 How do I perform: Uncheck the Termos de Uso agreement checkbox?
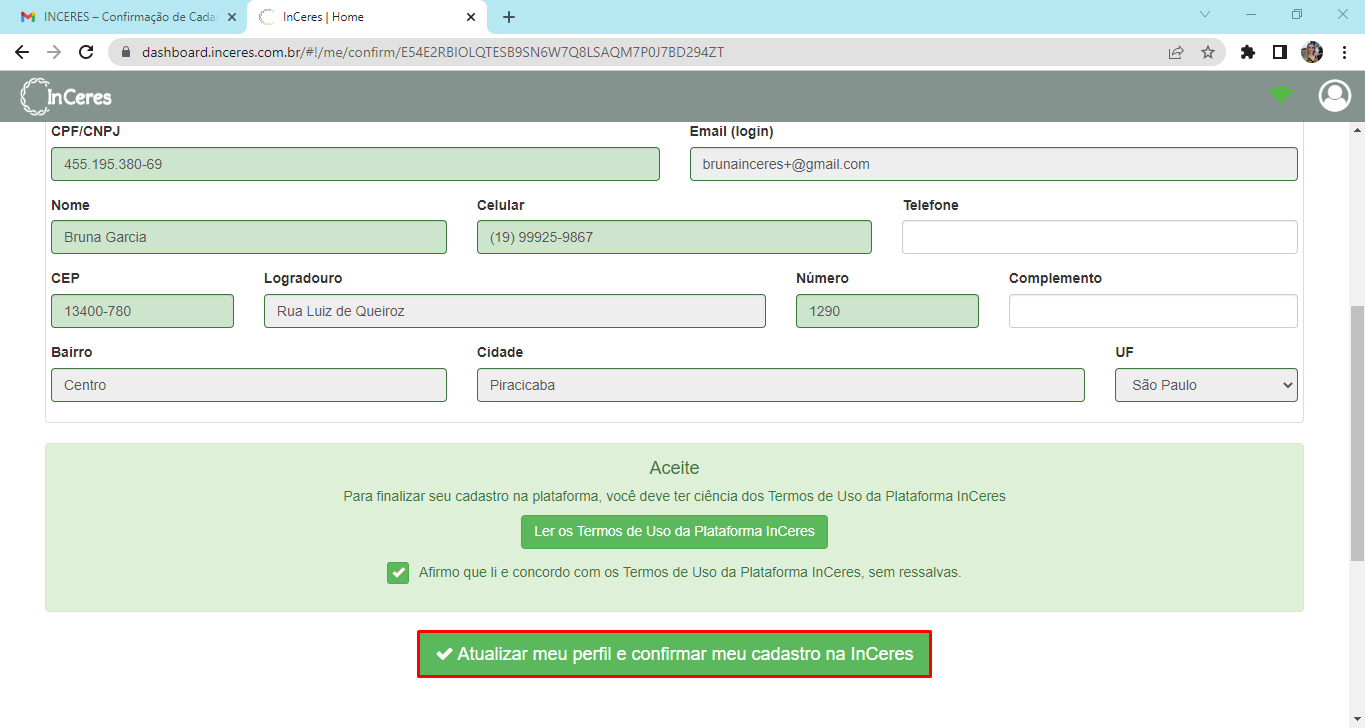pyautogui.click(x=398, y=573)
